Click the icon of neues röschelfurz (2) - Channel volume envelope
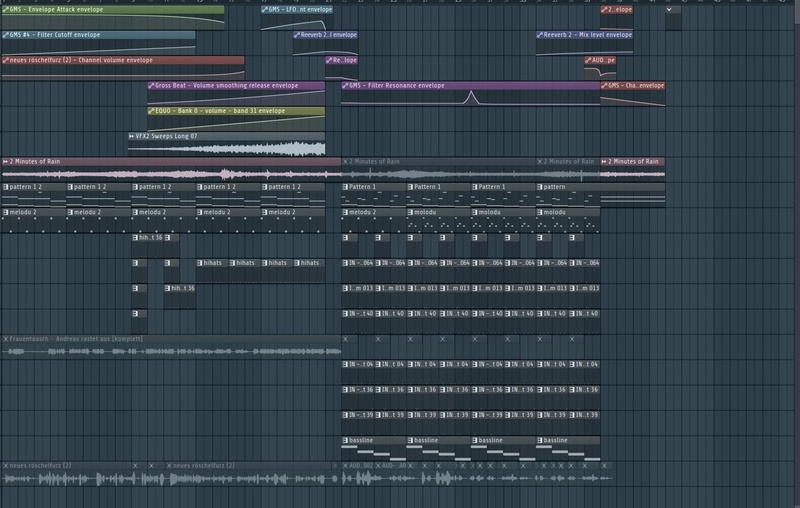This screenshot has width=800, height=508. coord(6,60)
